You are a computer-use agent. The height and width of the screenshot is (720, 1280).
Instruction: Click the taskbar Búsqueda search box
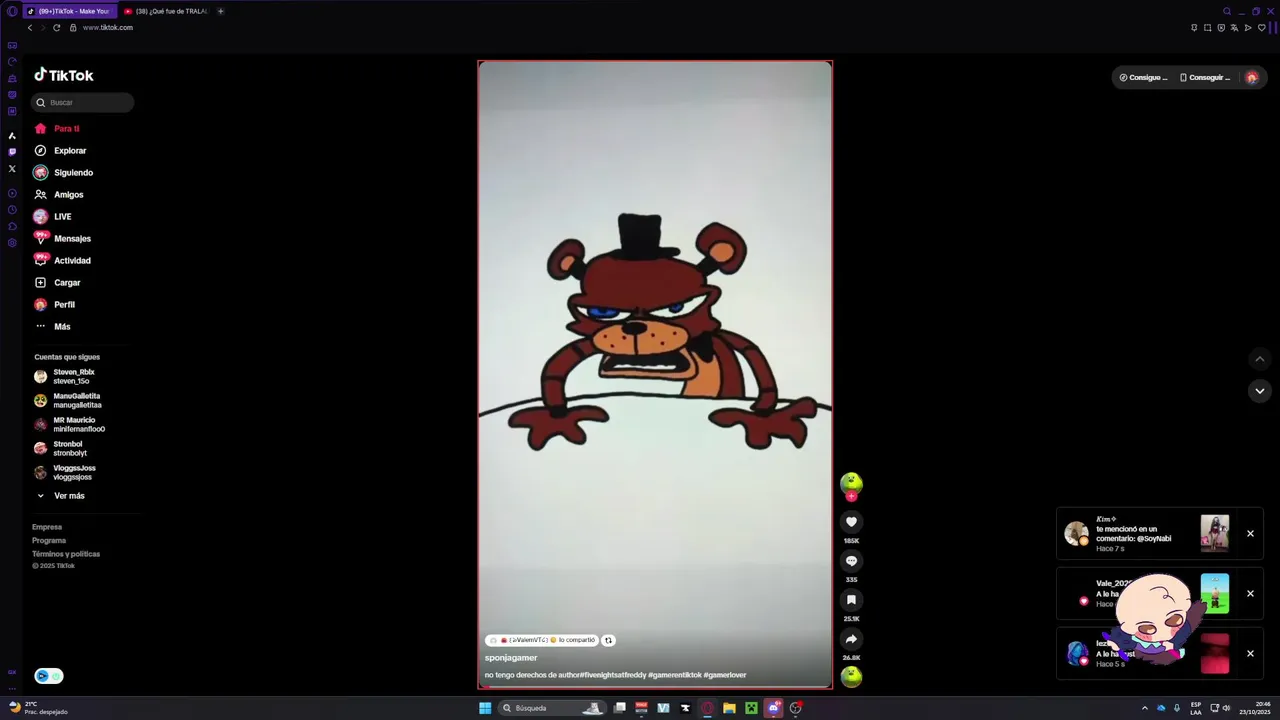pos(552,708)
